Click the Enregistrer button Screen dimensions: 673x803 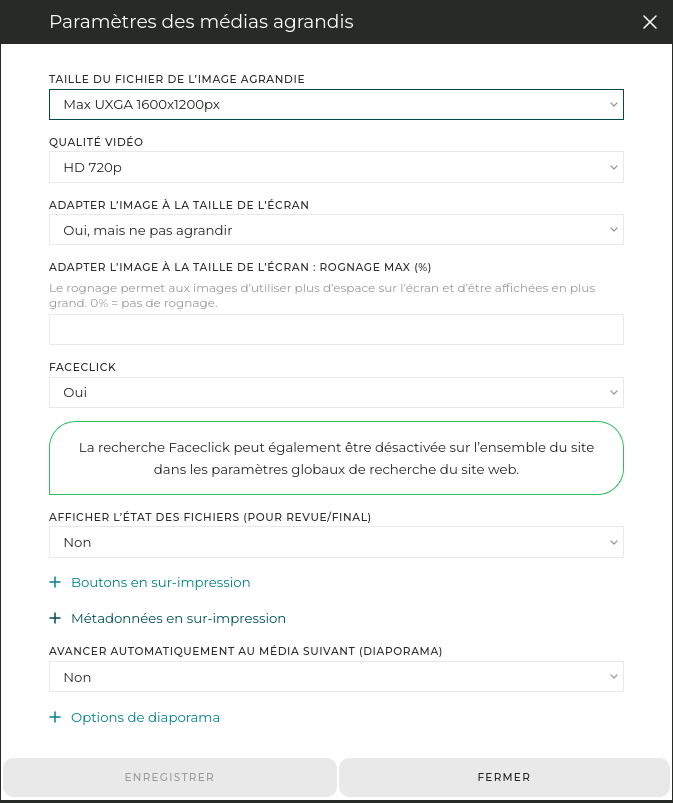click(x=170, y=777)
